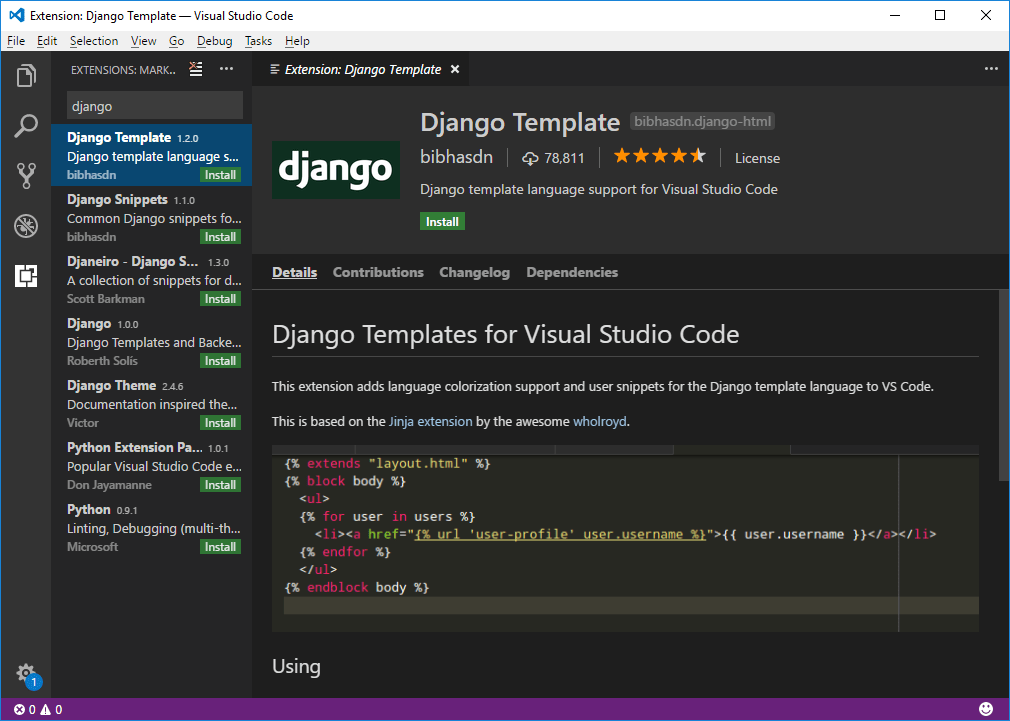
Task: Click the bibhasdn publisher name in header
Action: point(457,157)
